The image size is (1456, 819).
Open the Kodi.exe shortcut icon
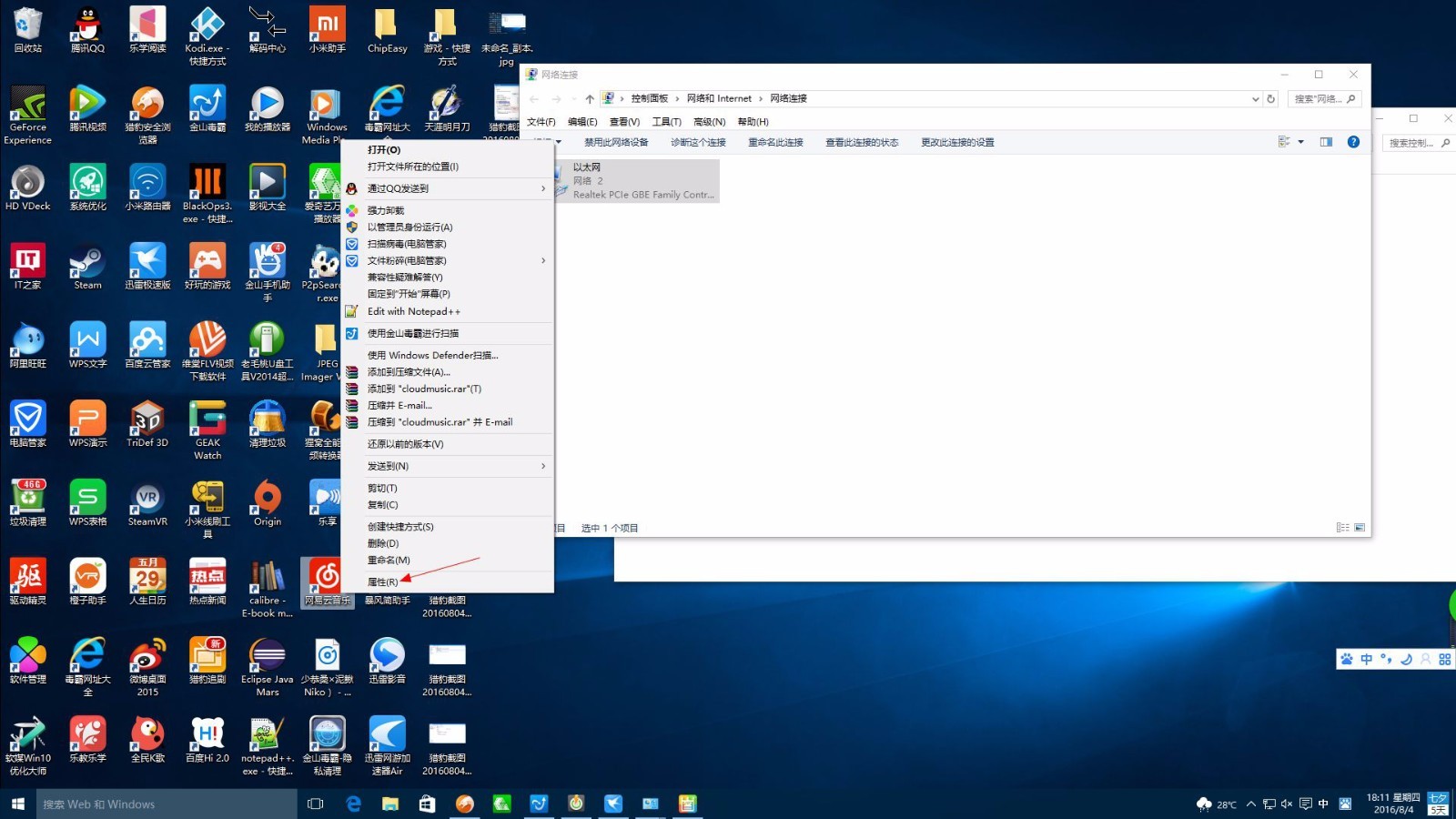pyautogui.click(x=207, y=35)
